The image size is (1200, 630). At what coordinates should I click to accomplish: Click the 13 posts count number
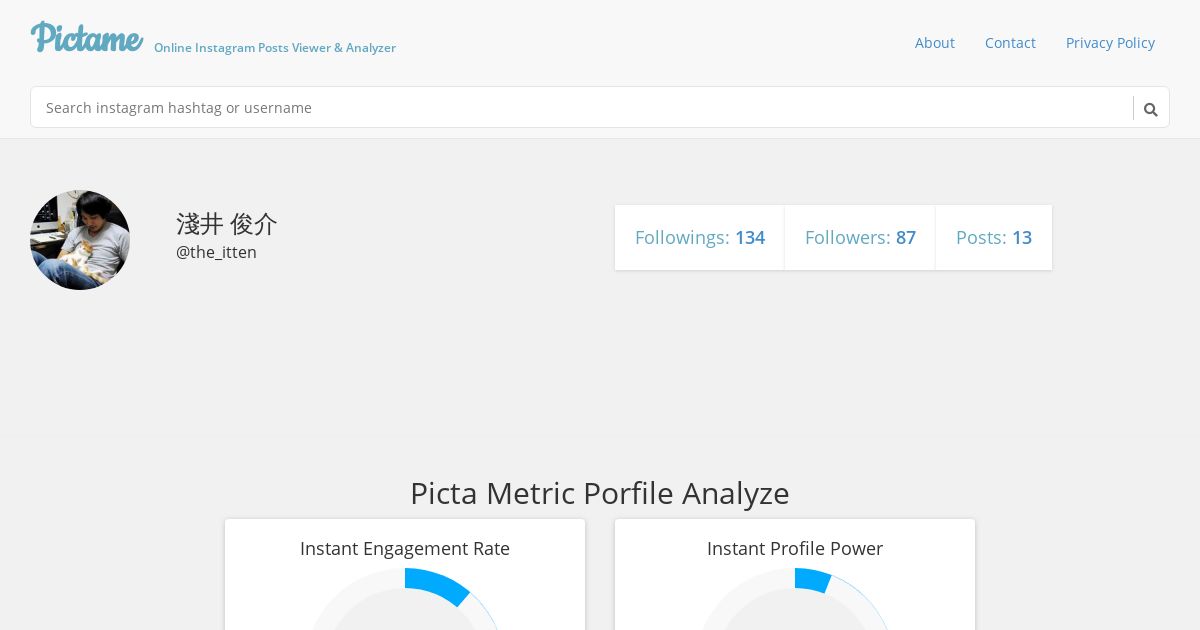(x=1022, y=238)
